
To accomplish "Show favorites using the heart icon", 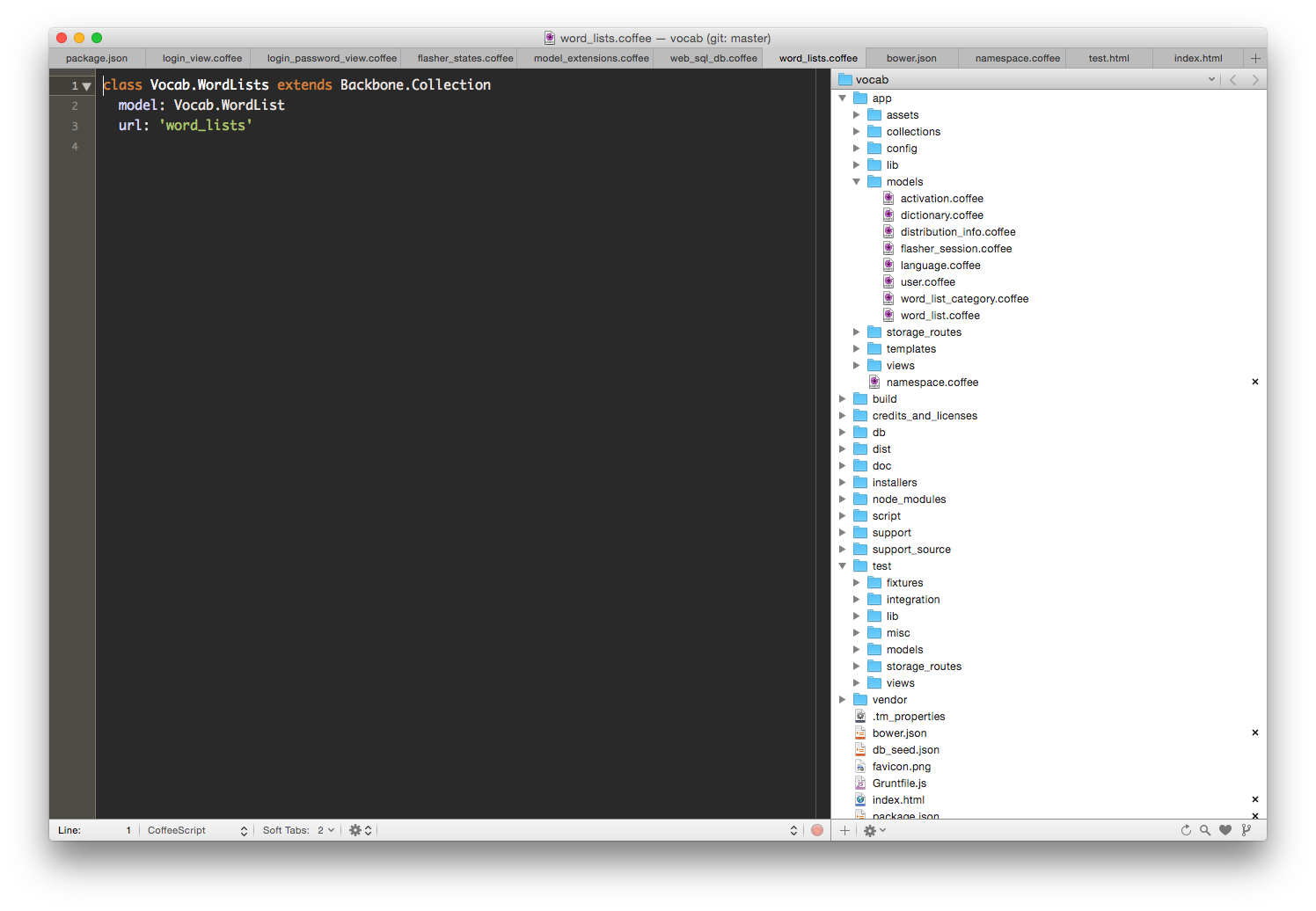I will (x=1225, y=829).
